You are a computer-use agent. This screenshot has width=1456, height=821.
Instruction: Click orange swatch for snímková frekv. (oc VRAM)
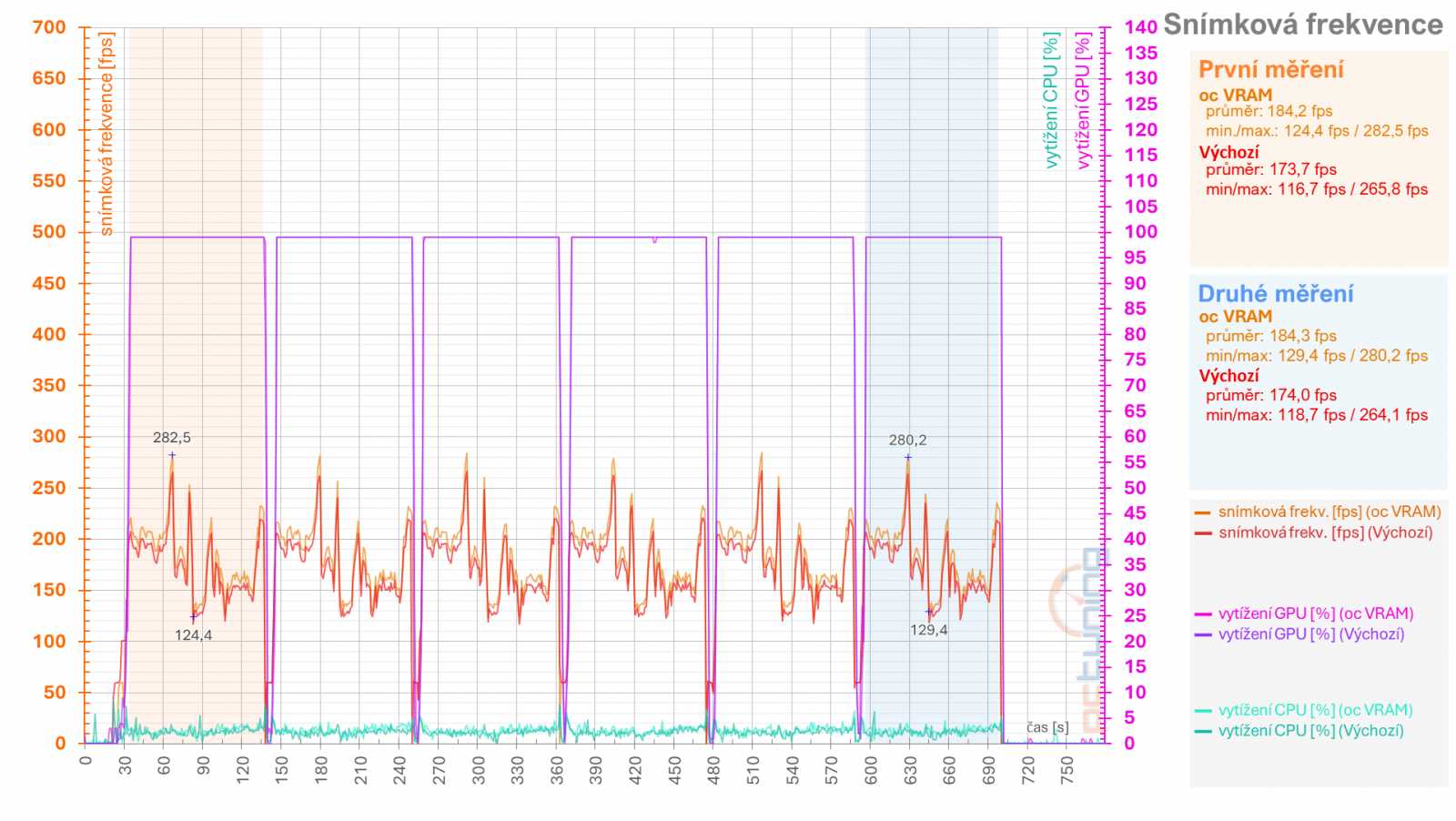(x=1203, y=513)
